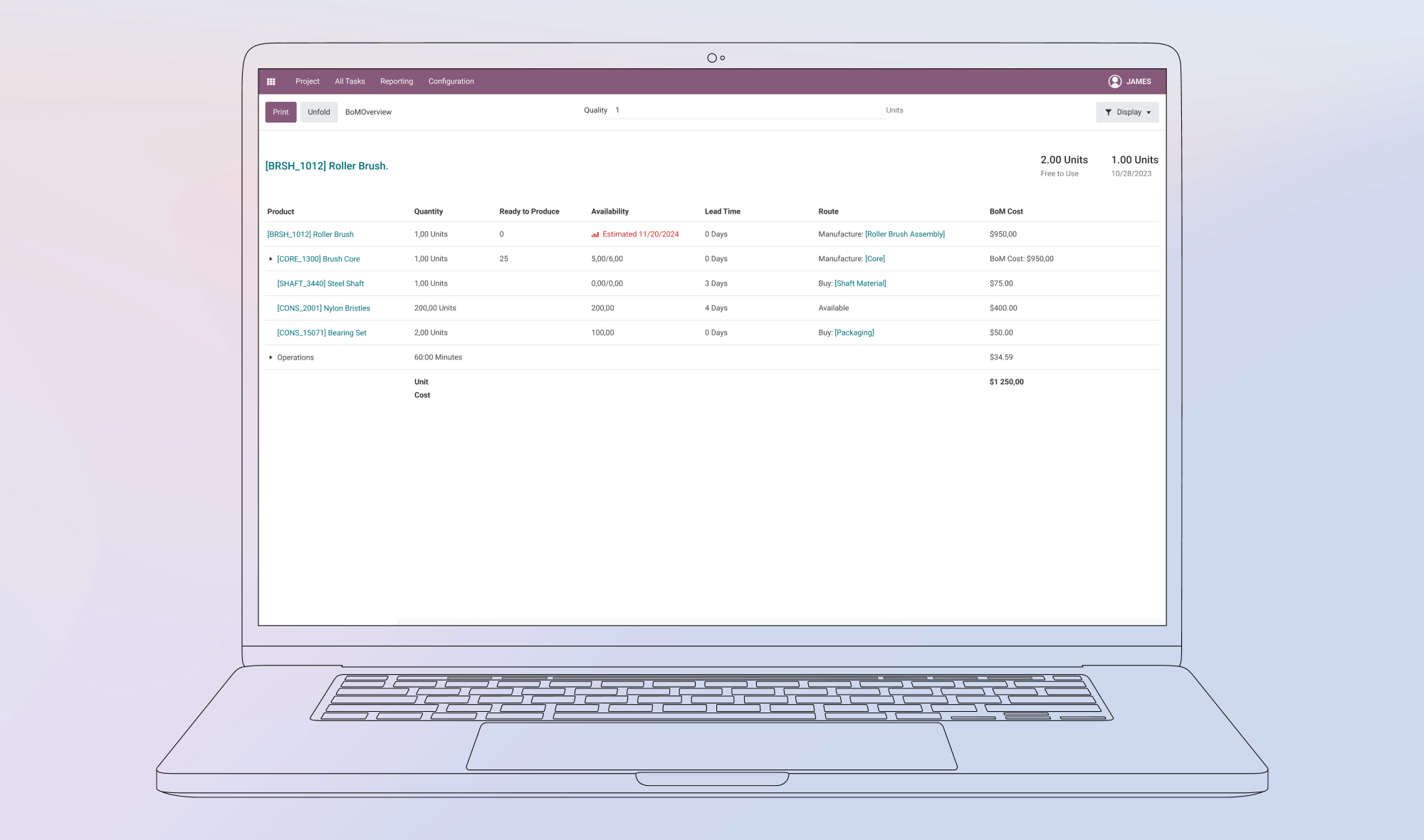Open the All Tasks menu
1424x840 pixels.
[x=350, y=82]
